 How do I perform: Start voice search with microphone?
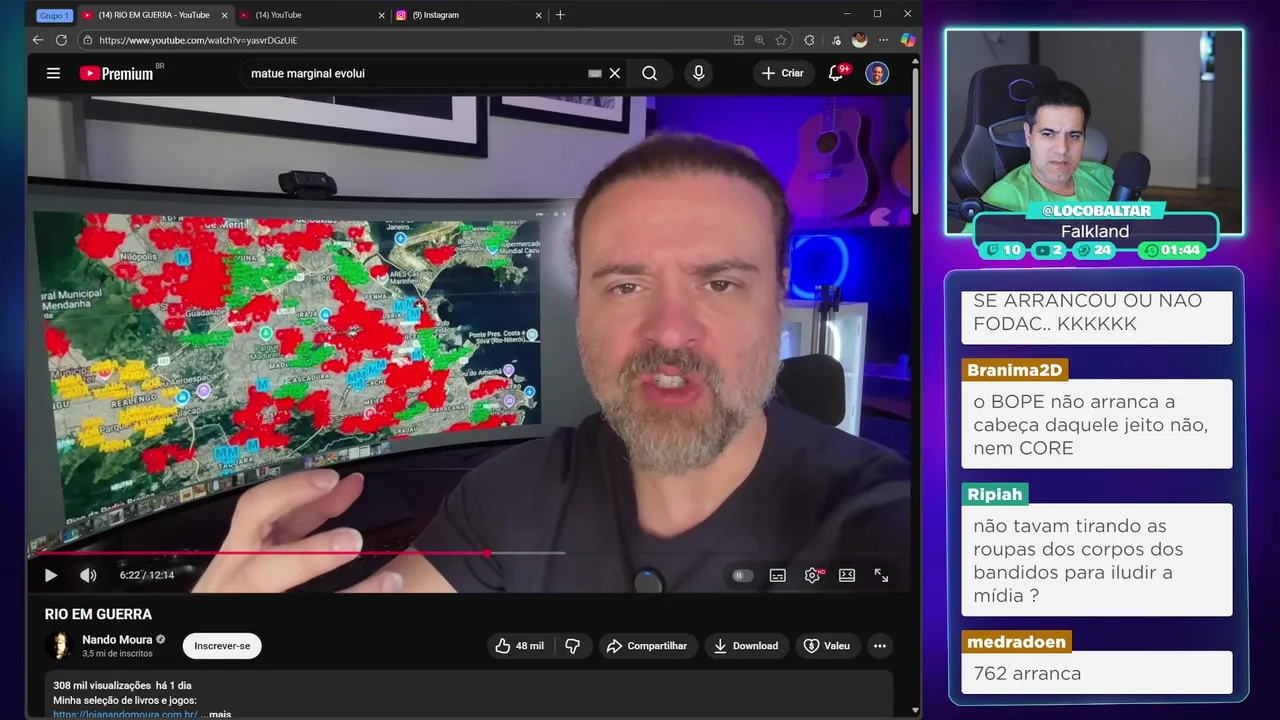[698, 73]
